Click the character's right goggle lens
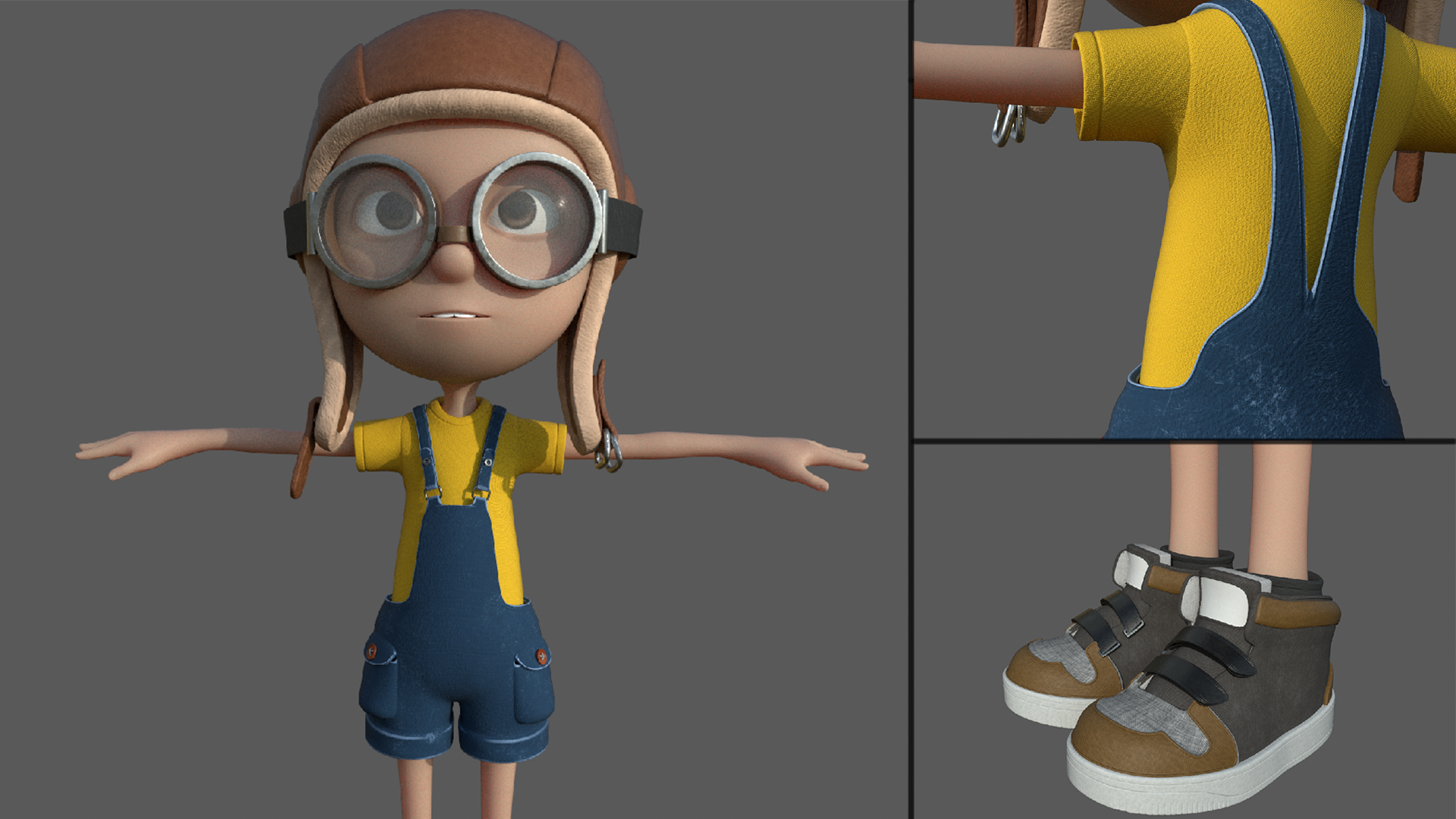Image resolution: width=1456 pixels, height=819 pixels. (x=537, y=220)
